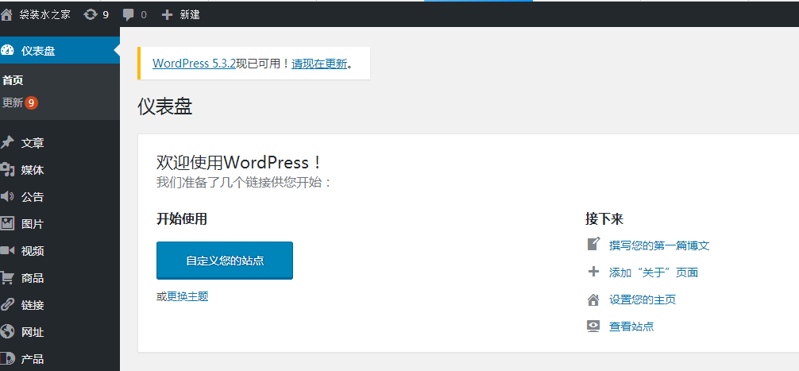The height and width of the screenshot is (371, 799).
Task: Click the orange 9 update badge
Action: pyautogui.click(x=32, y=103)
